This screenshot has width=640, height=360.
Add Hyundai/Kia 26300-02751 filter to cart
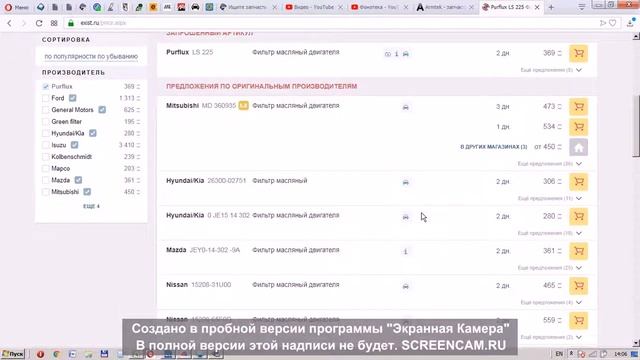point(578,182)
